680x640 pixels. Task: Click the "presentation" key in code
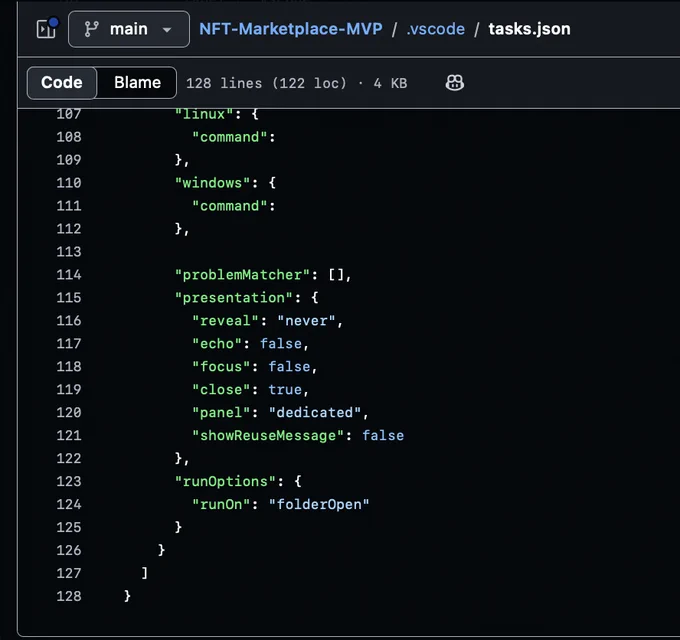(x=233, y=298)
